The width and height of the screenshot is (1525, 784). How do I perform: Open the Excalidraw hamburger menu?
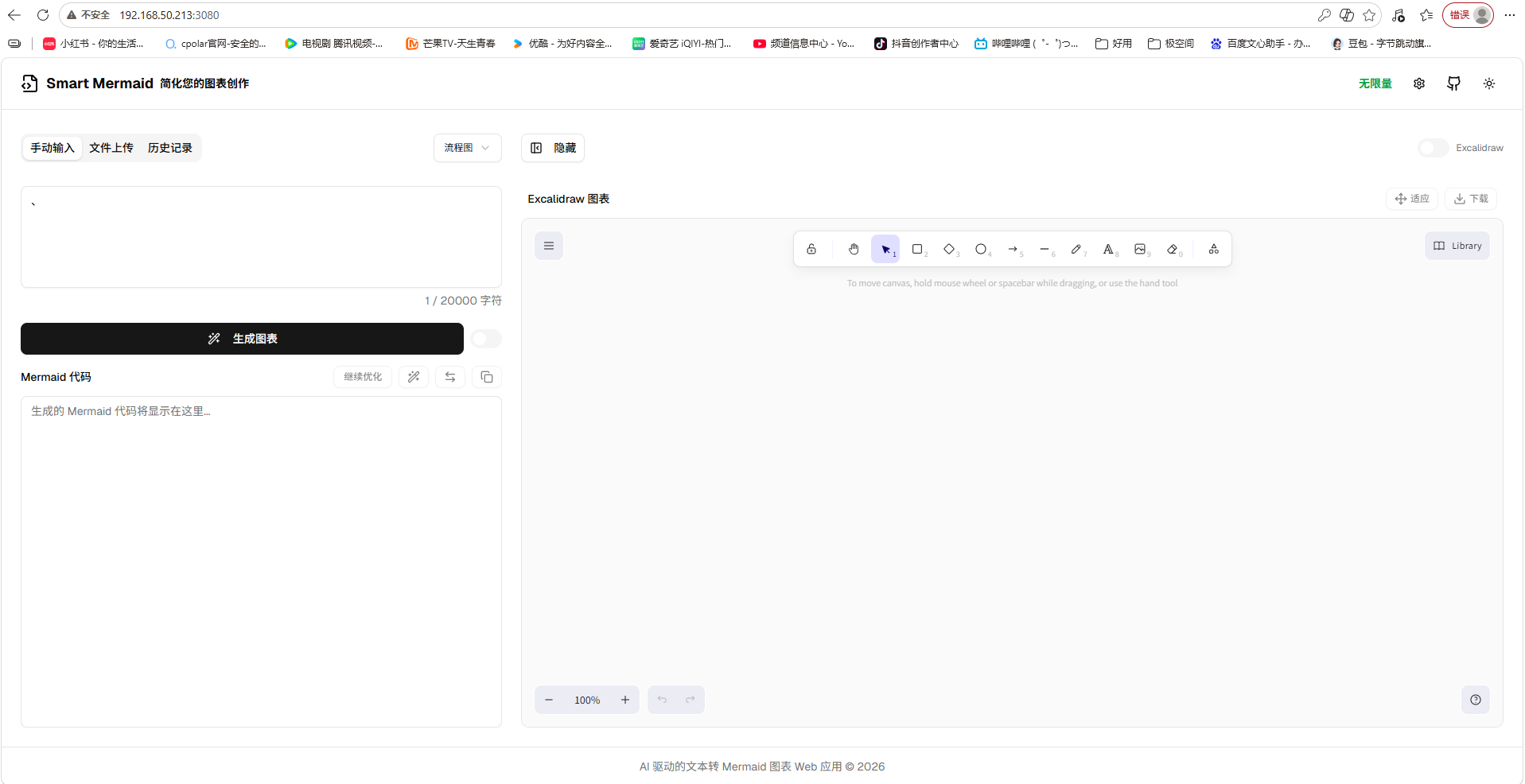[549, 246]
